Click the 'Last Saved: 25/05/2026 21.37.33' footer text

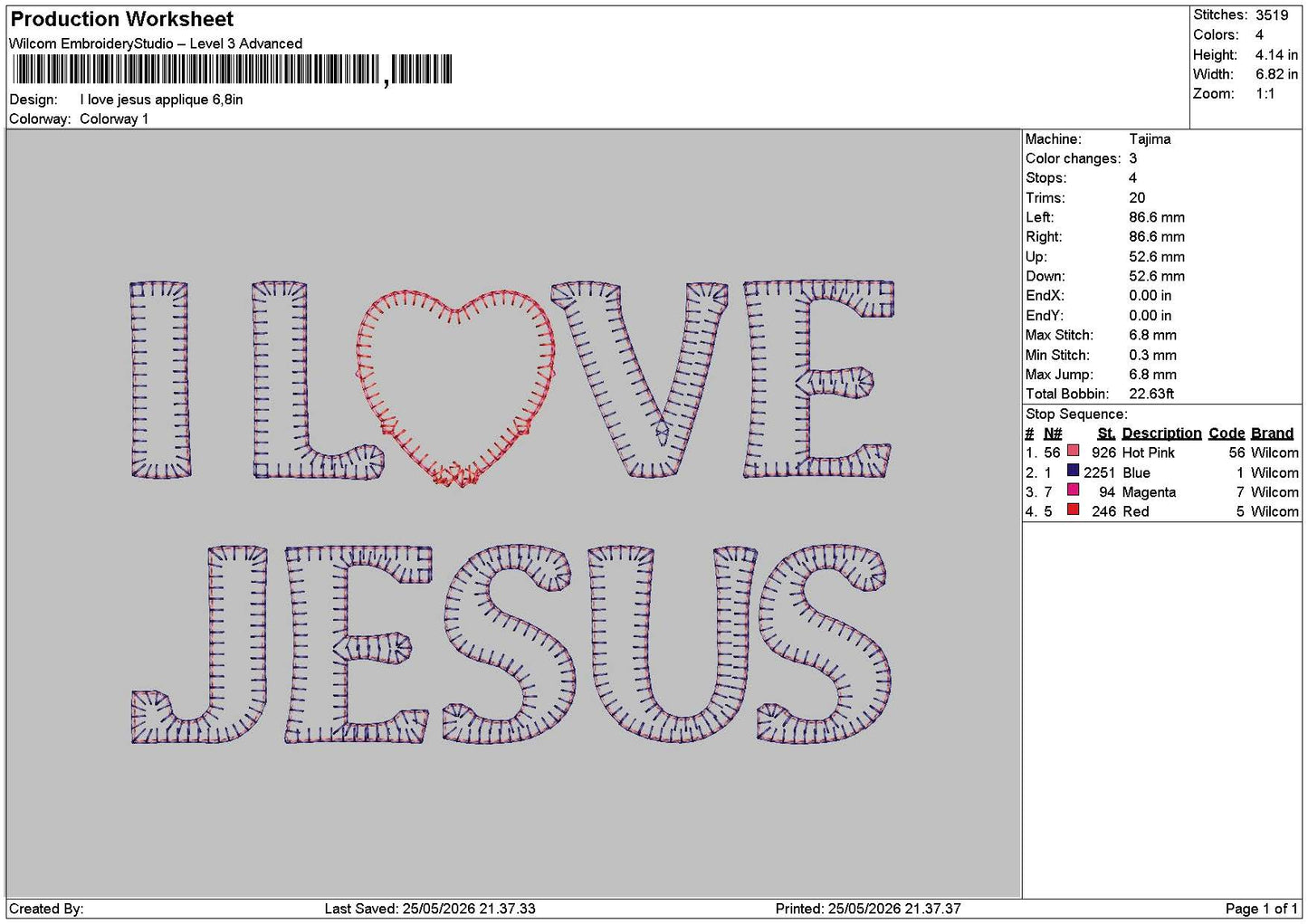tap(430, 909)
